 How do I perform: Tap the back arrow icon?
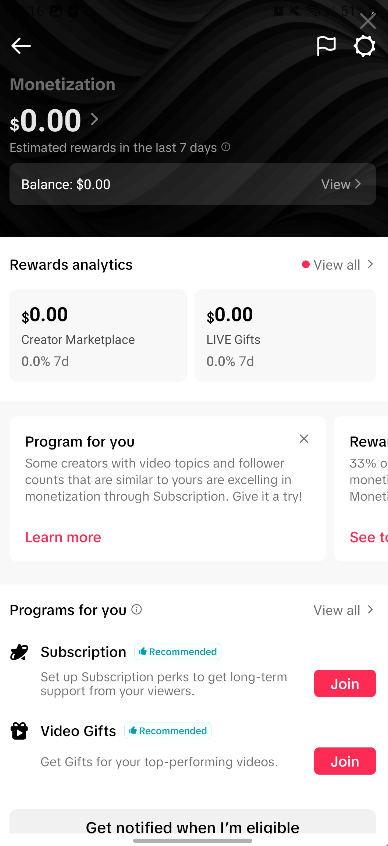(x=21, y=46)
